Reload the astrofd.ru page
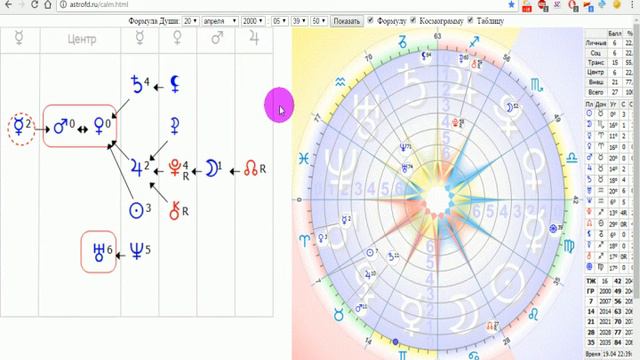This screenshot has width=640, height=360. point(34,4)
